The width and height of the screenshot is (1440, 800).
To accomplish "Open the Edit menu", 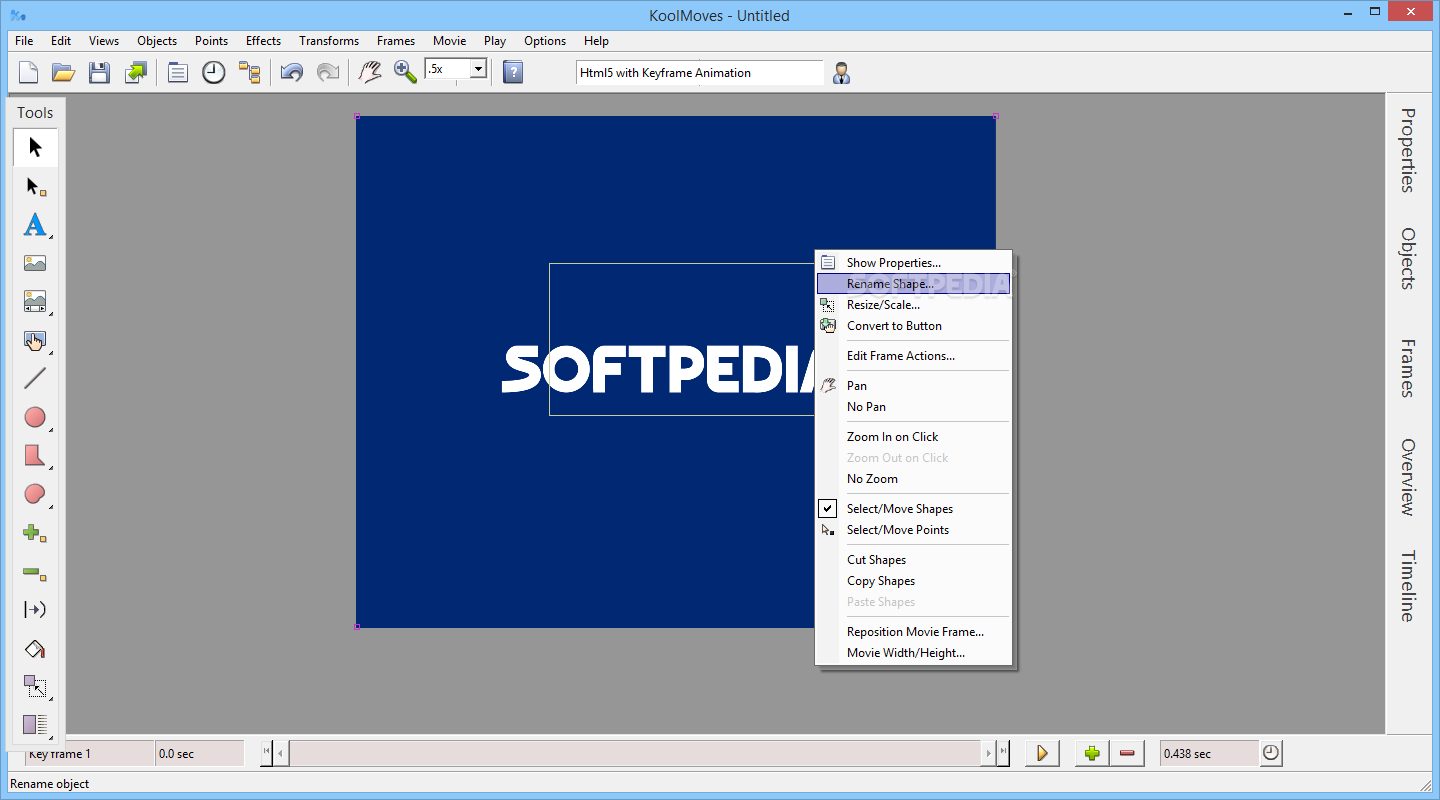I will tap(61, 41).
